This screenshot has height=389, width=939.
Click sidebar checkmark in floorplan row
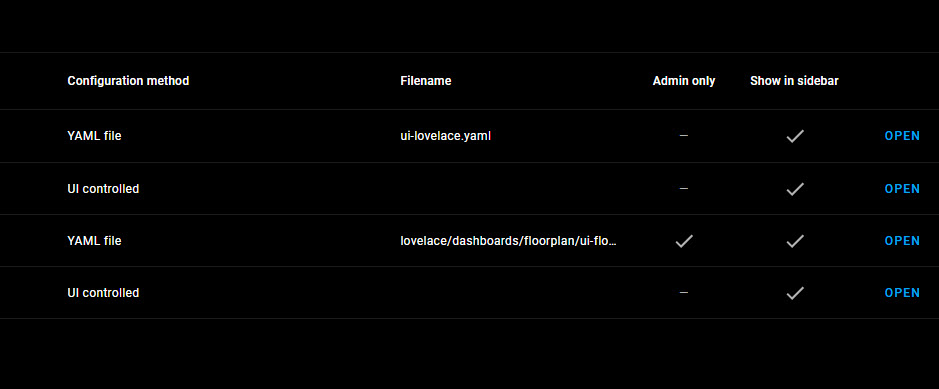[795, 241]
